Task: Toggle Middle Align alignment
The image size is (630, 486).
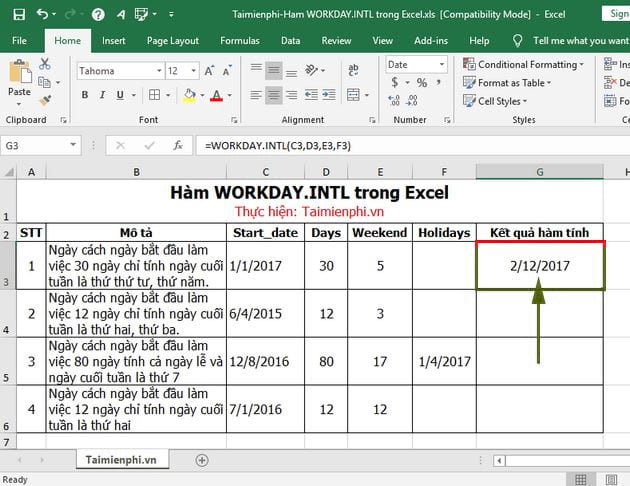Action: coord(274,70)
